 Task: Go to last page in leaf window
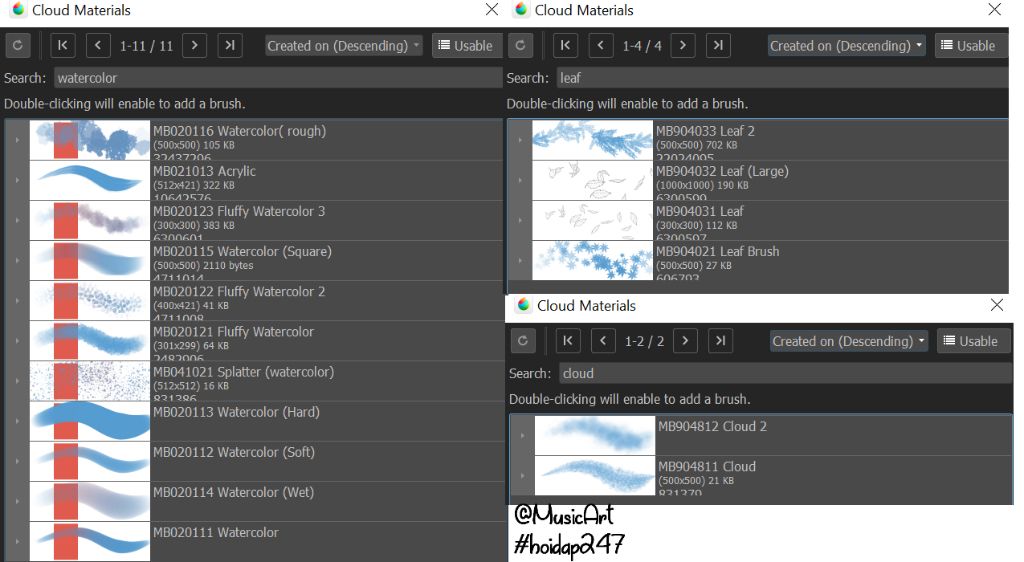click(x=718, y=46)
